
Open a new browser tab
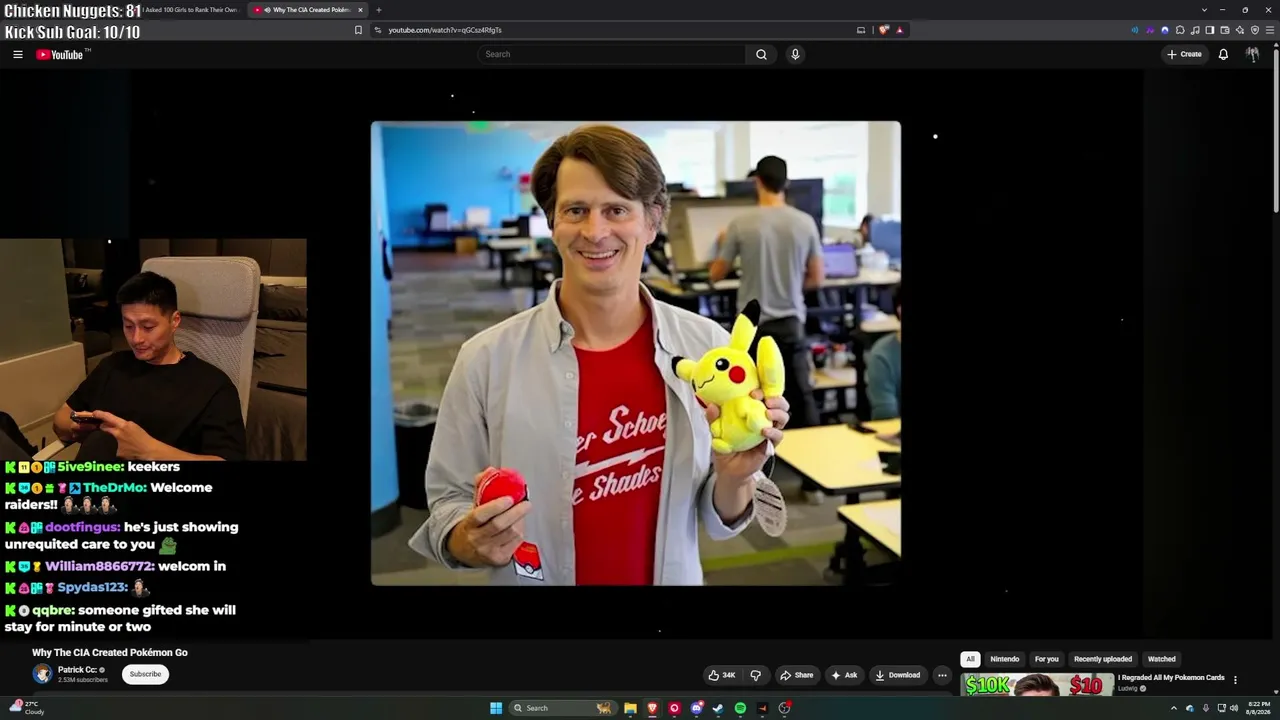[378, 10]
